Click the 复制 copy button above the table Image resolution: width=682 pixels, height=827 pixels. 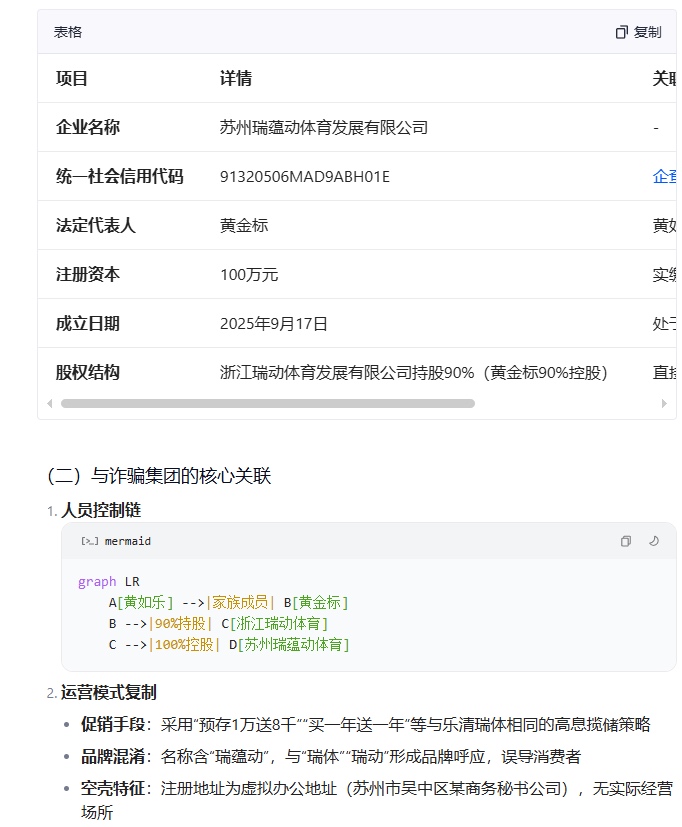coord(638,32)
